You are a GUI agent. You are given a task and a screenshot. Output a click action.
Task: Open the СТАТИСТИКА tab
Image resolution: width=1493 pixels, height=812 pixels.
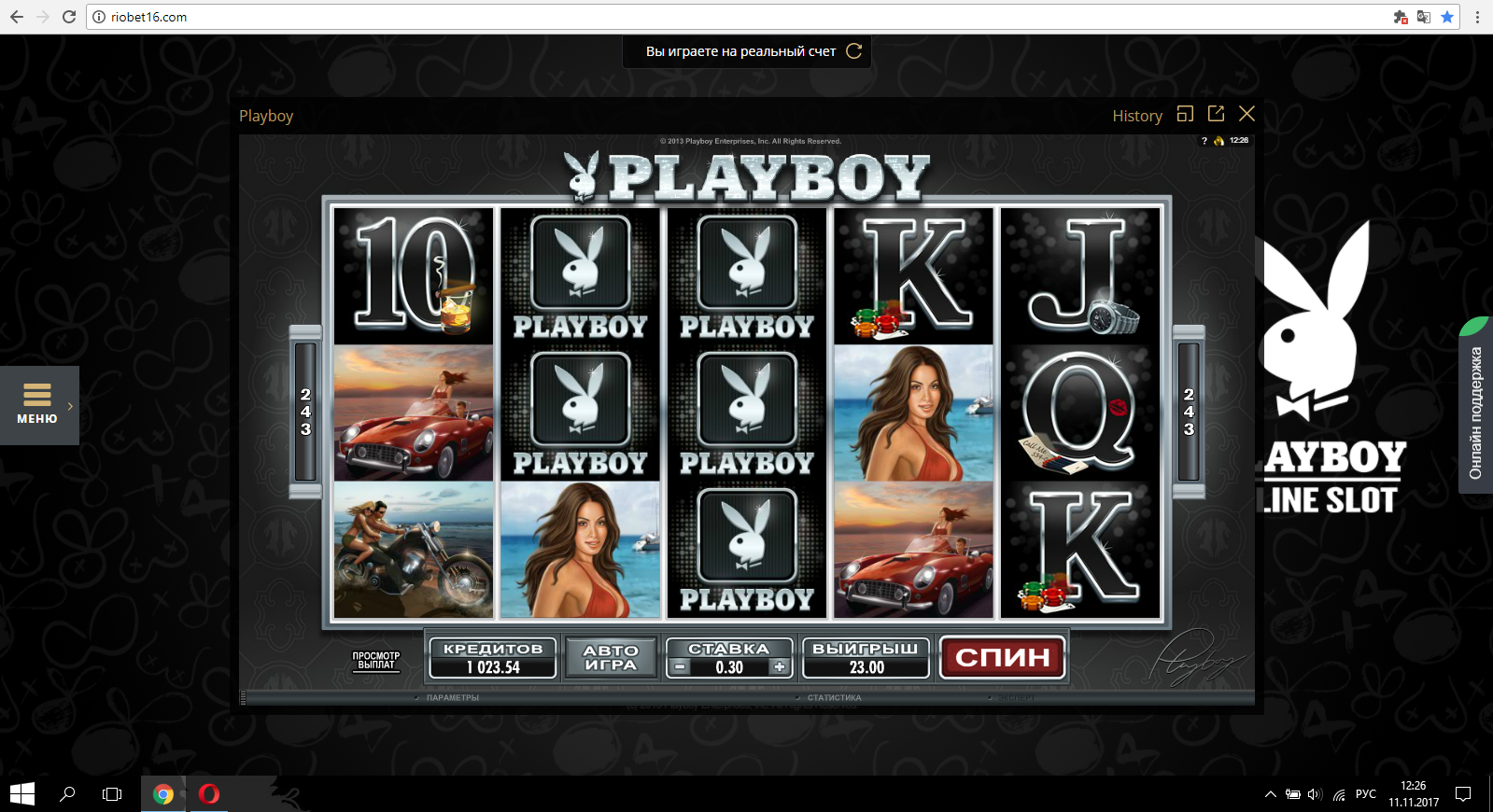coord(834,697)
